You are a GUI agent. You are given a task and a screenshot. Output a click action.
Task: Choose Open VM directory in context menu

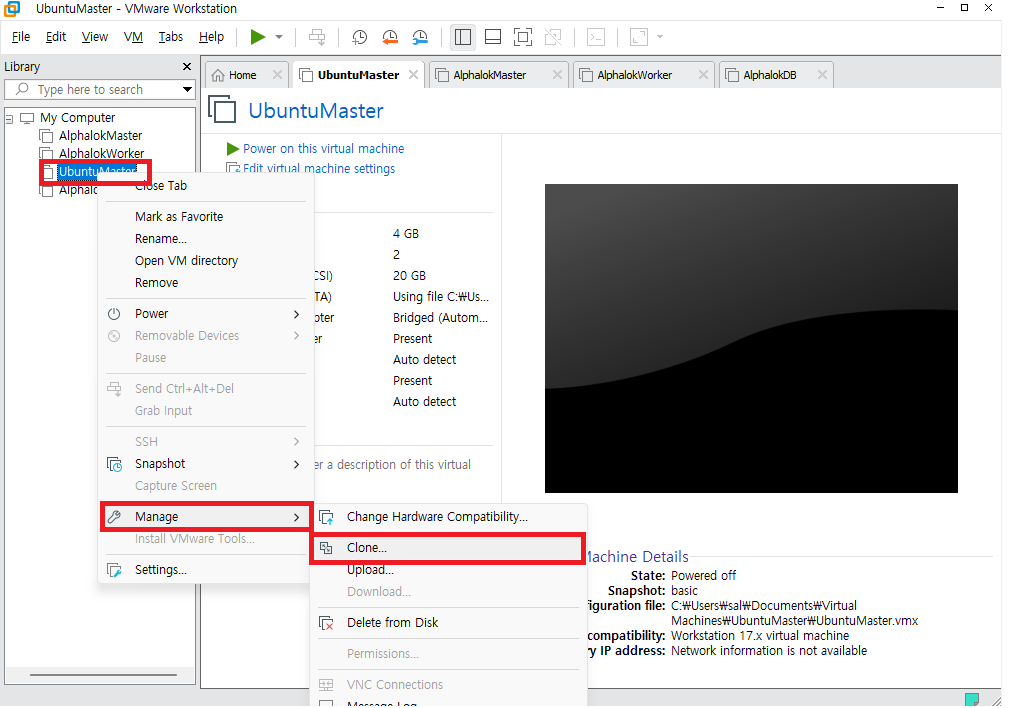click(206, 261)
